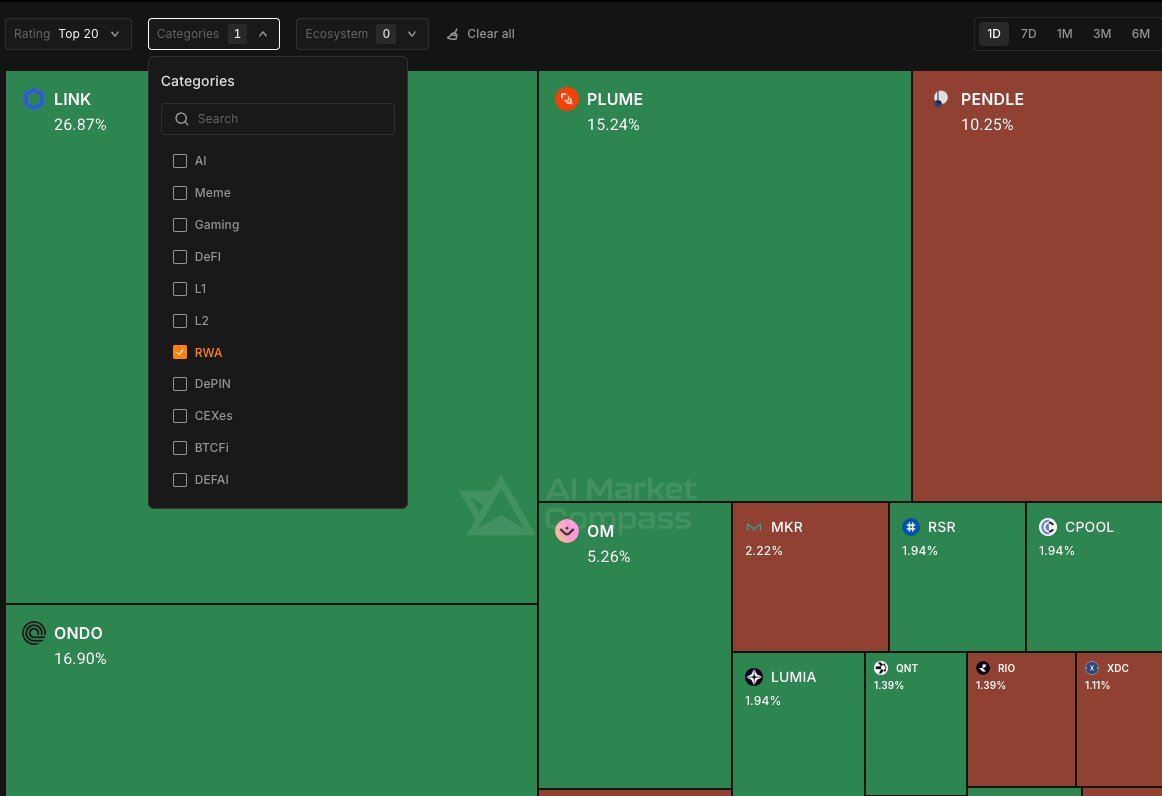The image size is (1162, 796).
Task: Click the LINK 26.87% value
Action: (x=80, y=125)
